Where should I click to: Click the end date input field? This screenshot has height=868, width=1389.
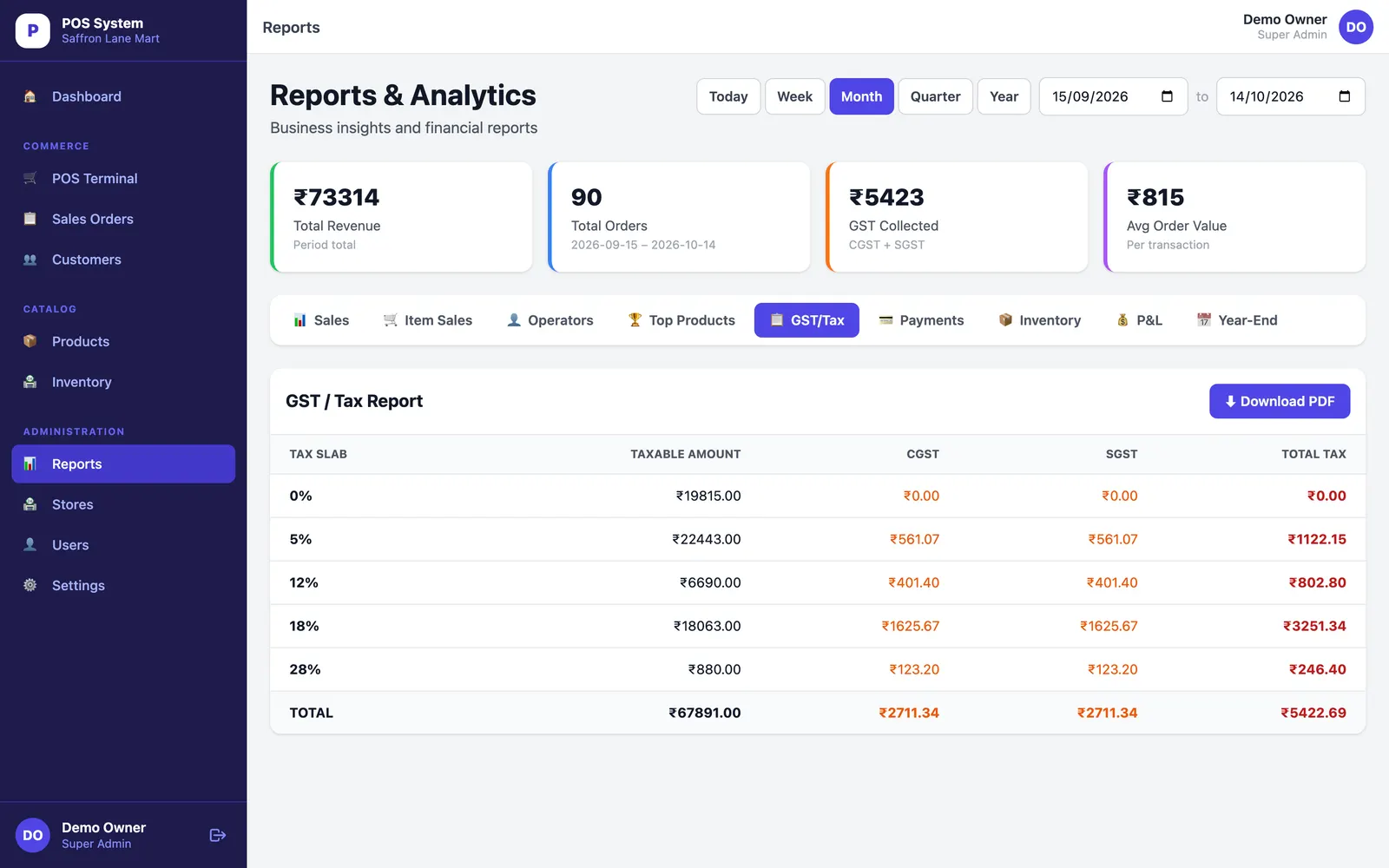tap(1290, 96)
